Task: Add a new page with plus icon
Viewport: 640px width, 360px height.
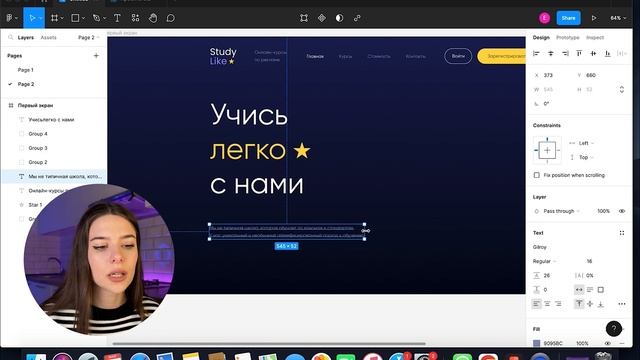Action: (x=96, y=56)
